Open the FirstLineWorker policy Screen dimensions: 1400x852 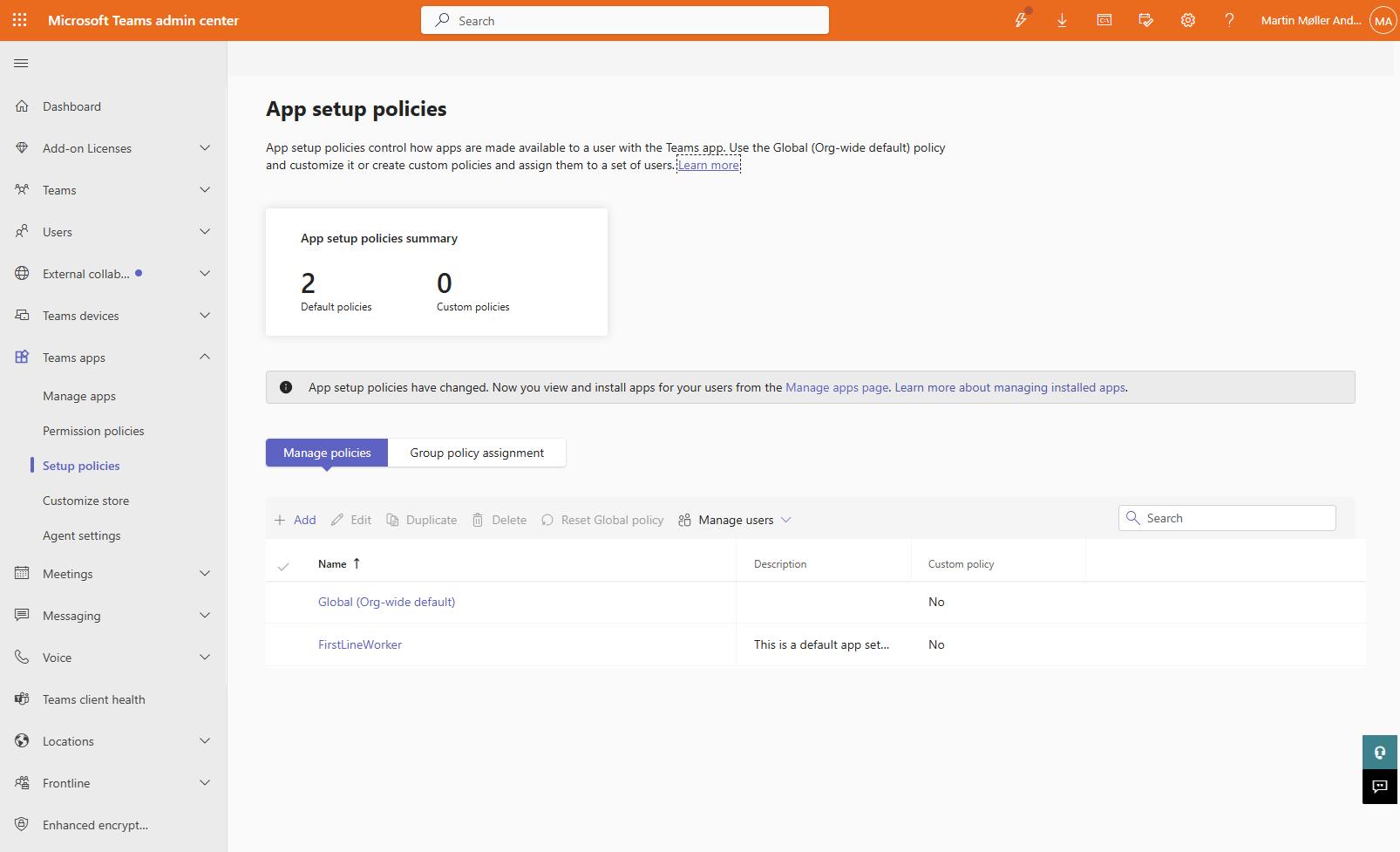pos(360,644)
